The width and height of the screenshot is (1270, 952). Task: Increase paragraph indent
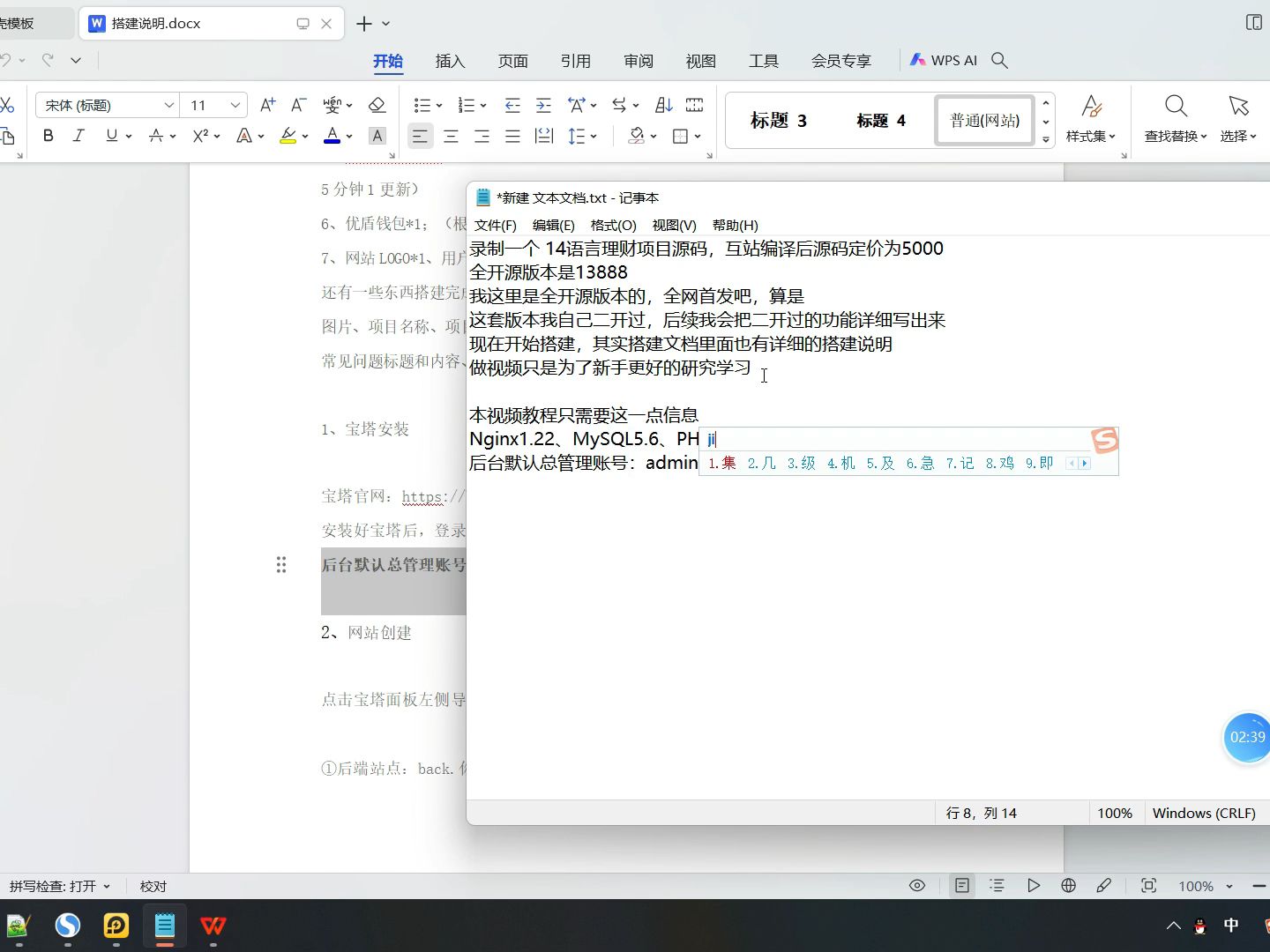pyautogui.click(x=543, y=105)
